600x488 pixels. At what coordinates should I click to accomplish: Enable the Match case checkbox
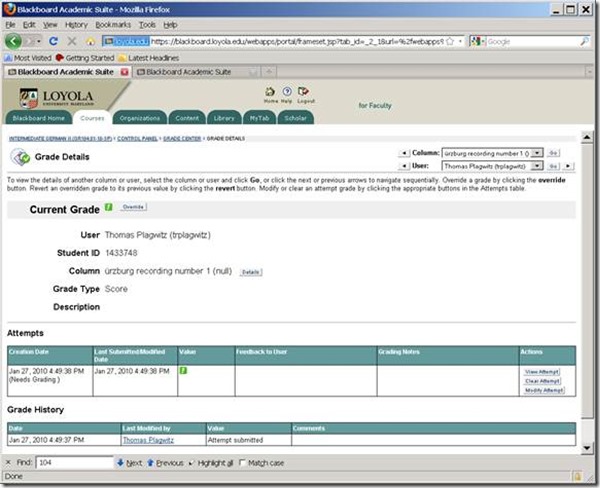pos(241,463)
